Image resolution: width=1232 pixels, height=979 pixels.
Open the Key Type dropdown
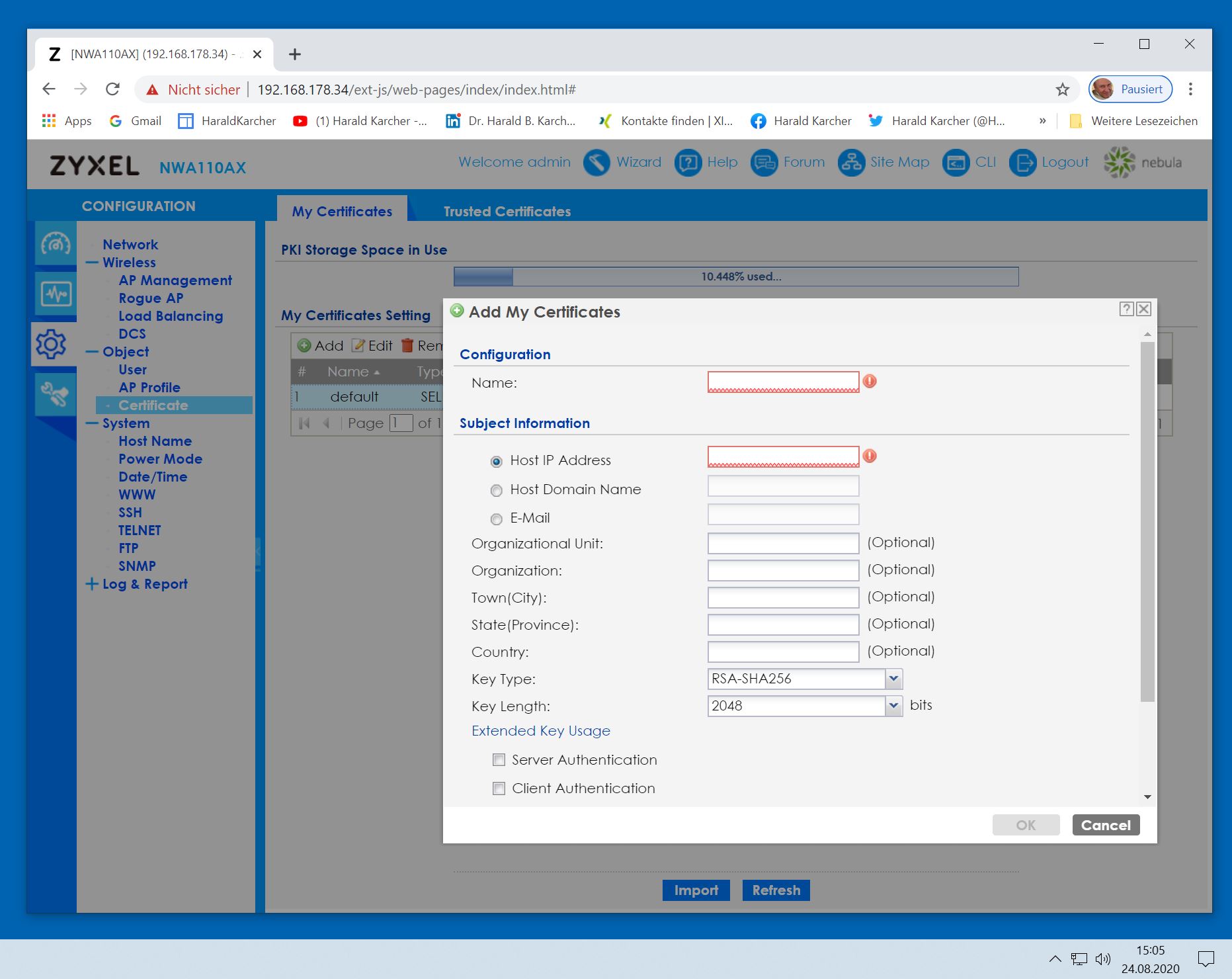(x=893, y=679)
